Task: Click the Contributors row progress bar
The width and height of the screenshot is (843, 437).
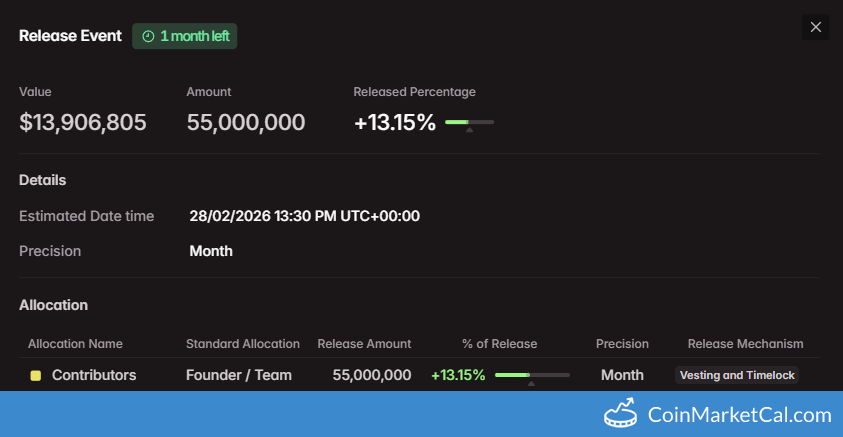Action: click(x=532, y=375)
